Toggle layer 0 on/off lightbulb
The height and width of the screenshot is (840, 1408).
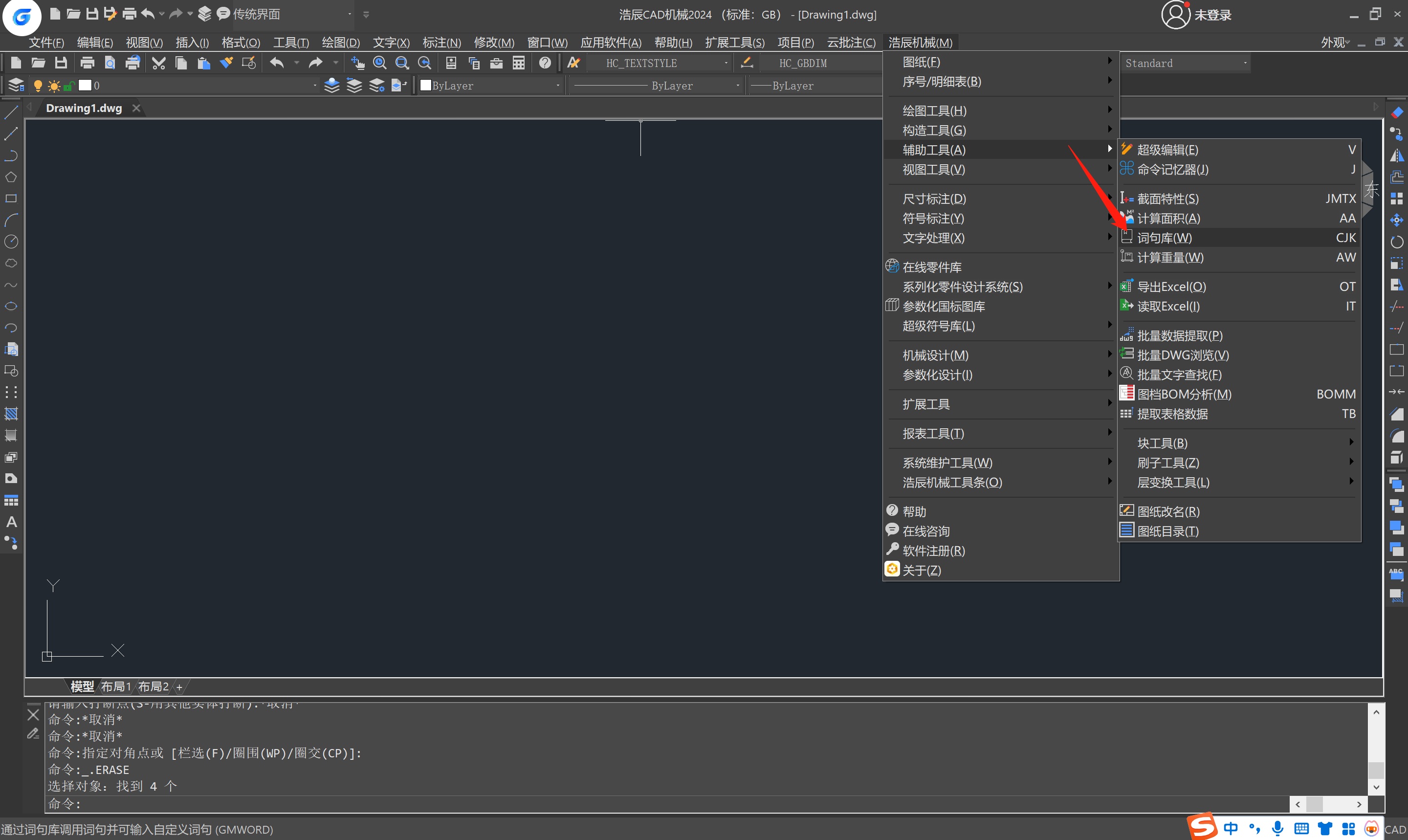(x=38, y=86)
